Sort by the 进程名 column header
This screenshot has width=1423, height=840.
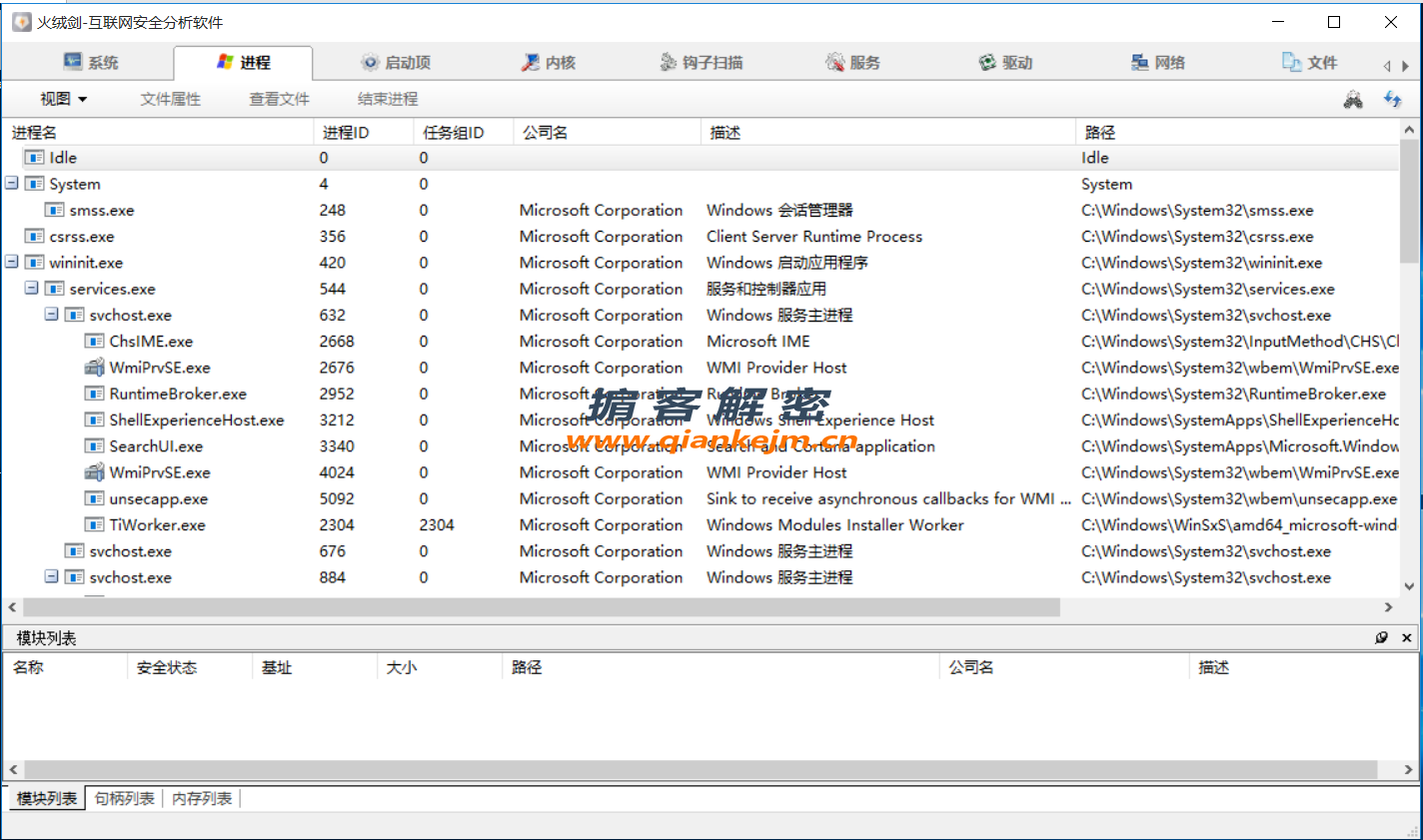point(159,132)
